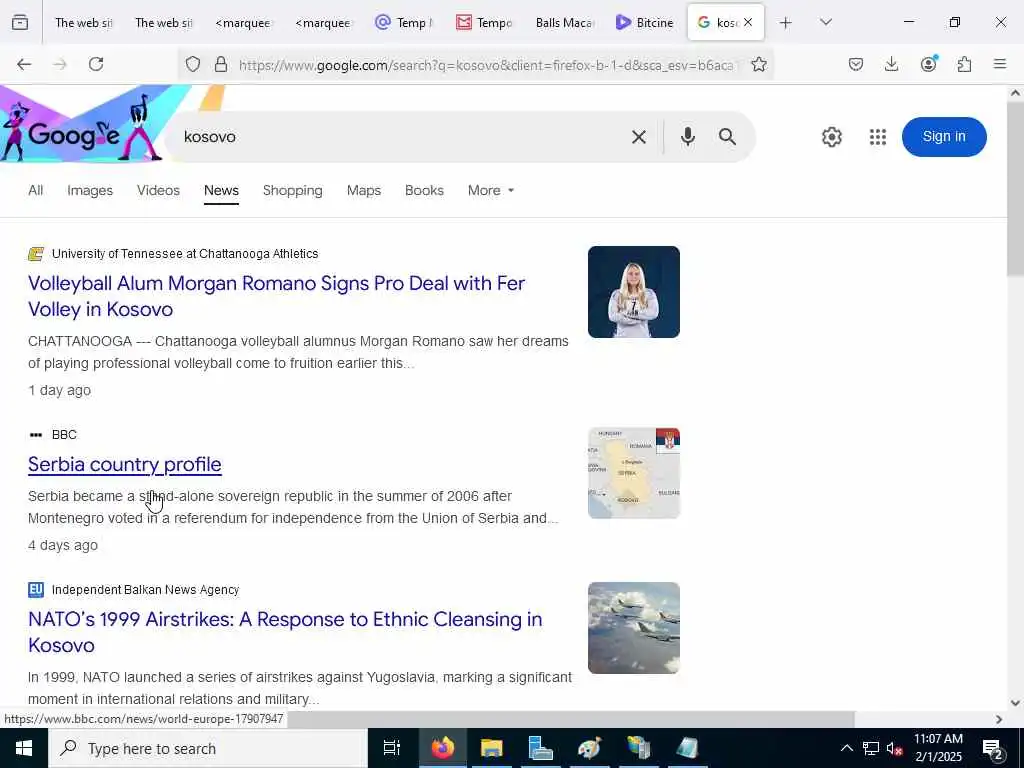The height and width of the screenshot is (768, 1024).
Task: Open tracking protection shield icon
Action: click(x=193, y=64)
